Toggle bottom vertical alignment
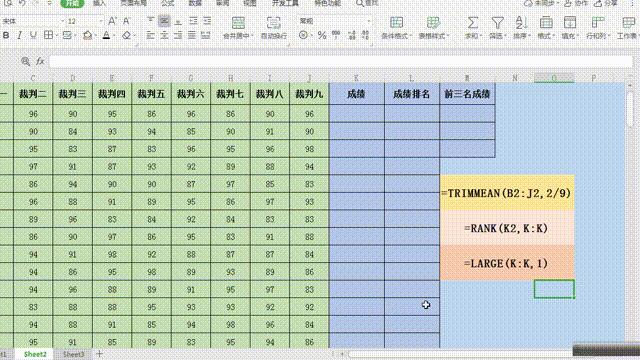640x360 pixels. [x=178, y=21]
